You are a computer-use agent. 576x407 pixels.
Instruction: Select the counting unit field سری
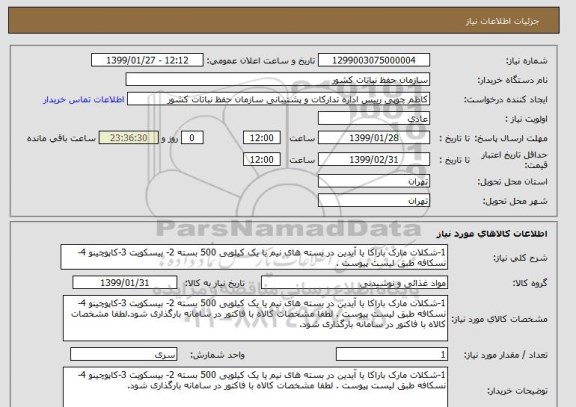click(x=123, y=354)
